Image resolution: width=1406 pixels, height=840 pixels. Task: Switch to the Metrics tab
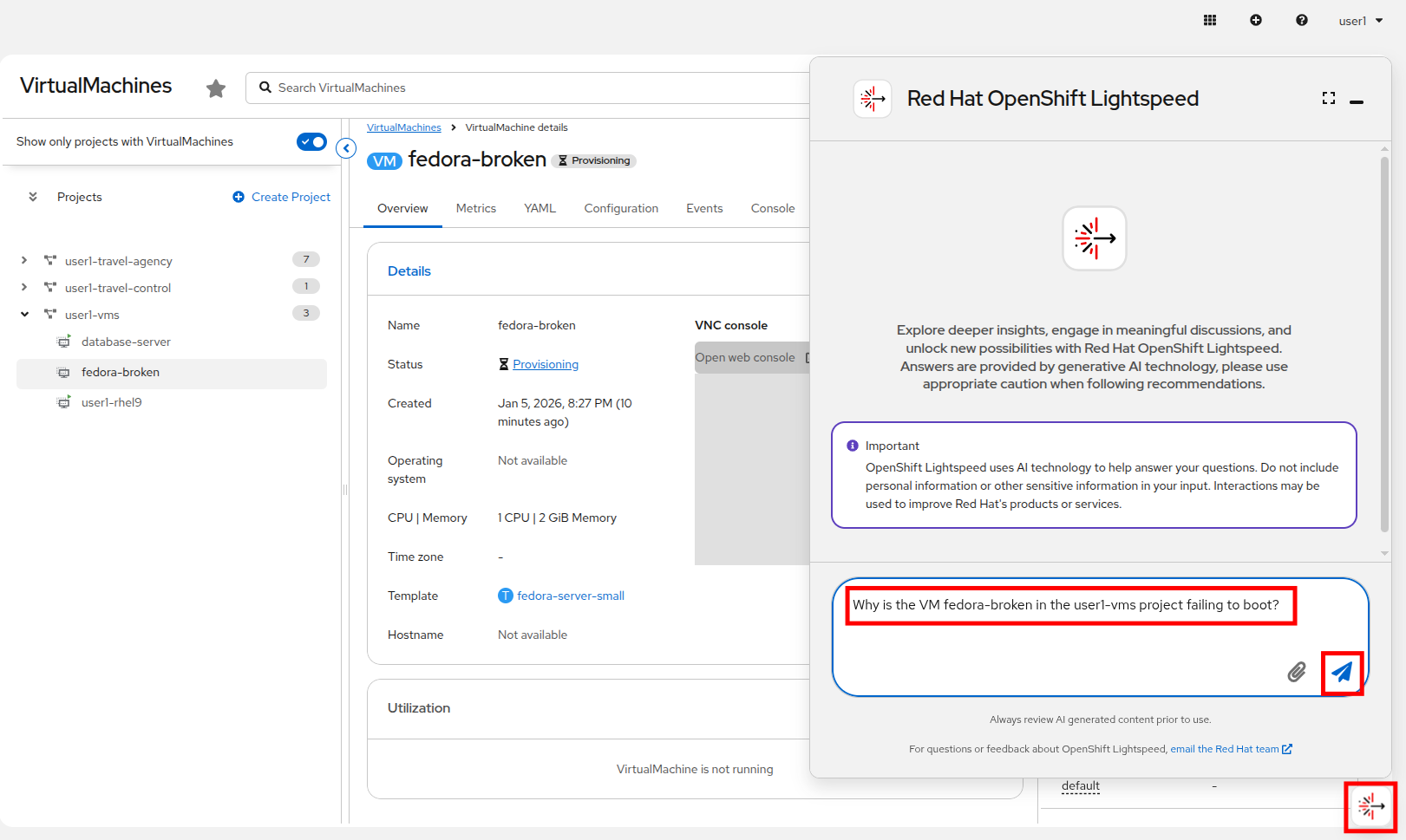pos(475,208)
